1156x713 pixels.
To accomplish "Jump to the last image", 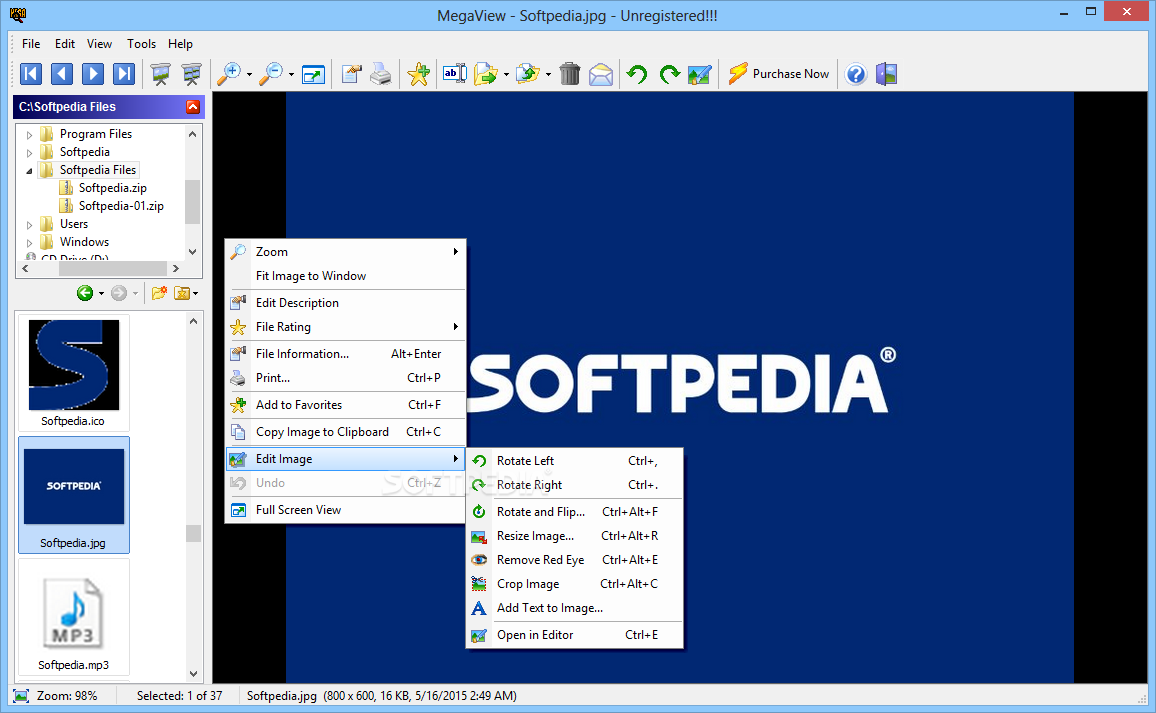I will (x=124, y=74).
